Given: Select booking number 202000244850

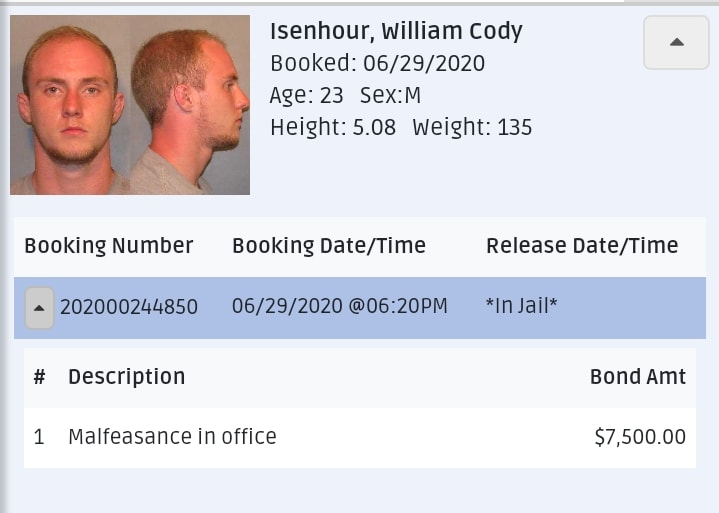Looking at the screenshot, I should coord(129,307).
